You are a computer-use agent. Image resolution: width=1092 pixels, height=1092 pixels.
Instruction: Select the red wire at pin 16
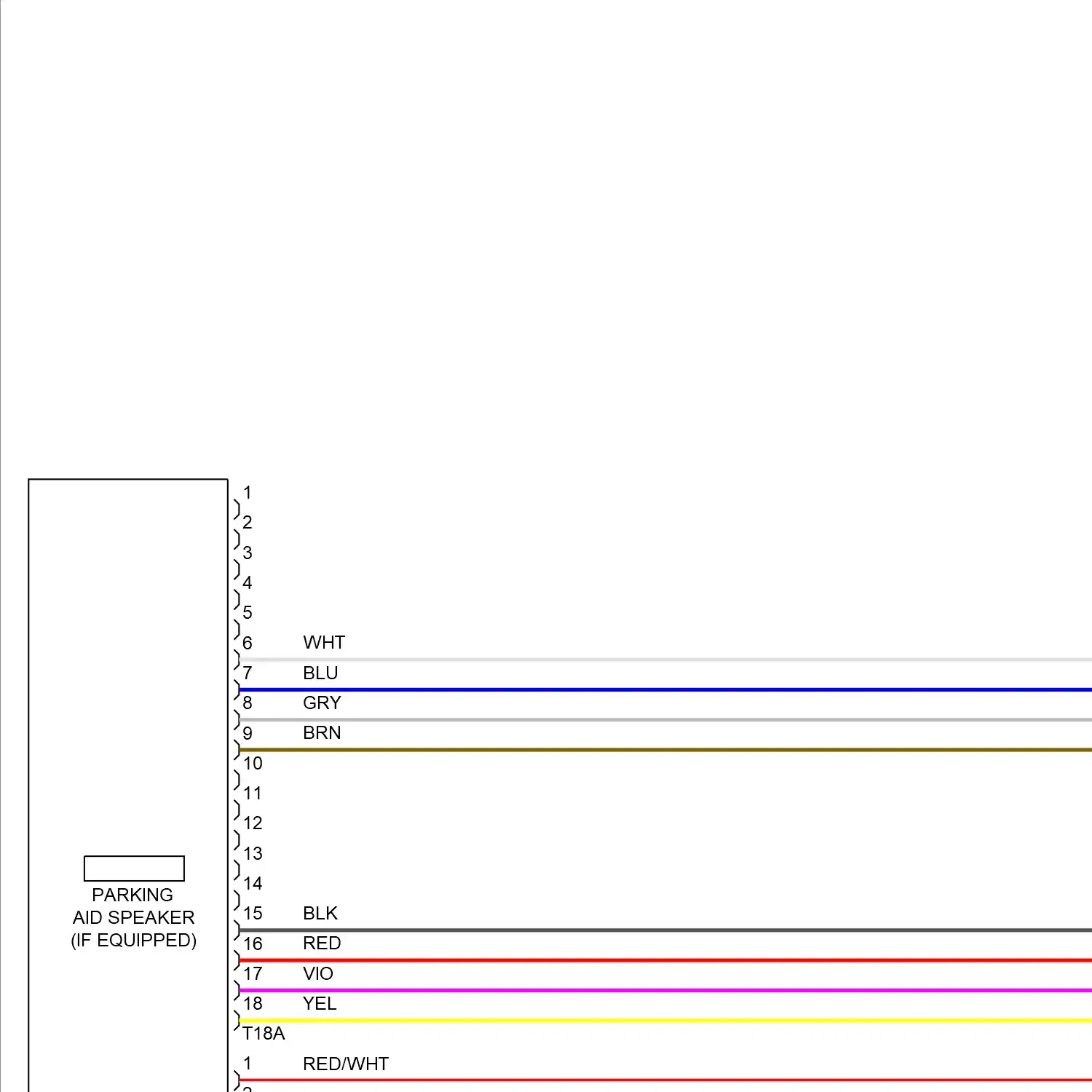point(665,960)
